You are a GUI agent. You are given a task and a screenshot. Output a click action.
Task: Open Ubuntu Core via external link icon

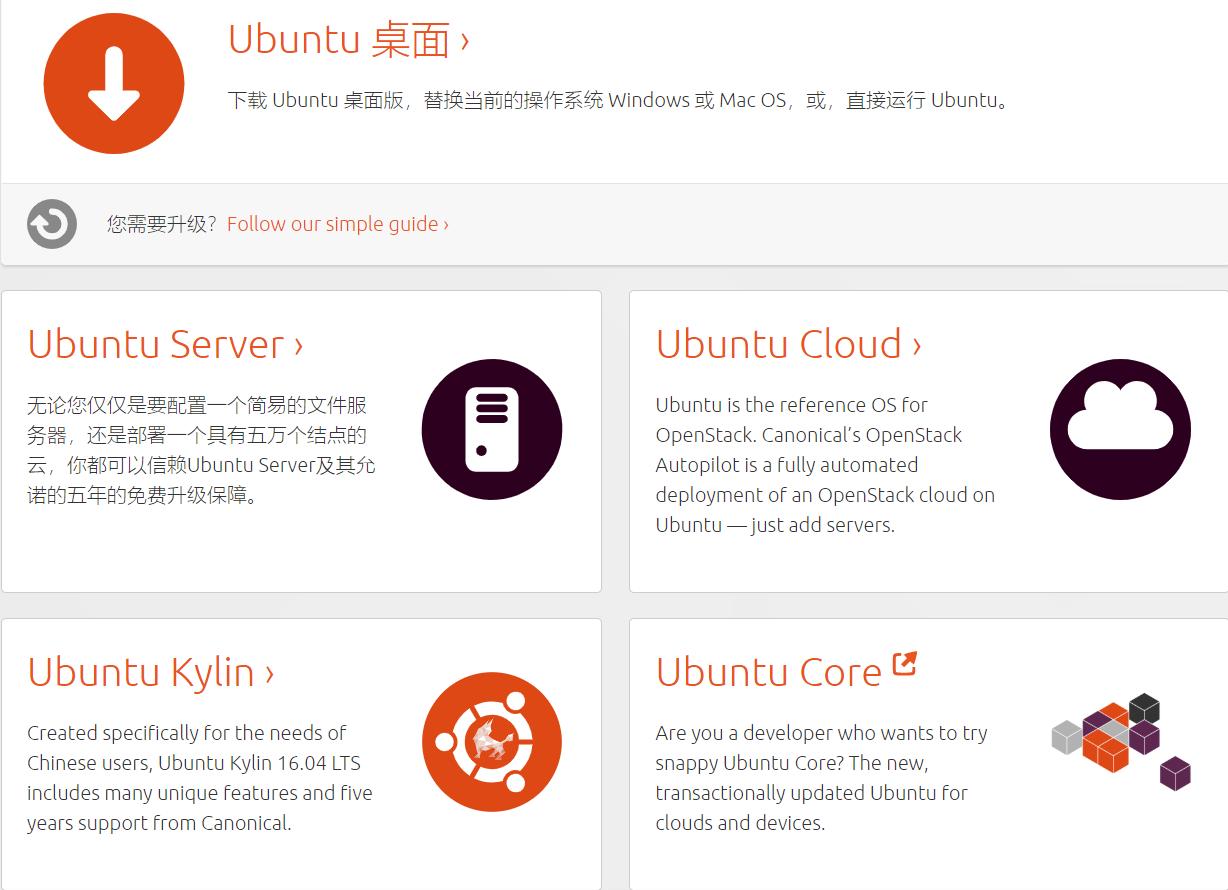click(x=905, y=661)
